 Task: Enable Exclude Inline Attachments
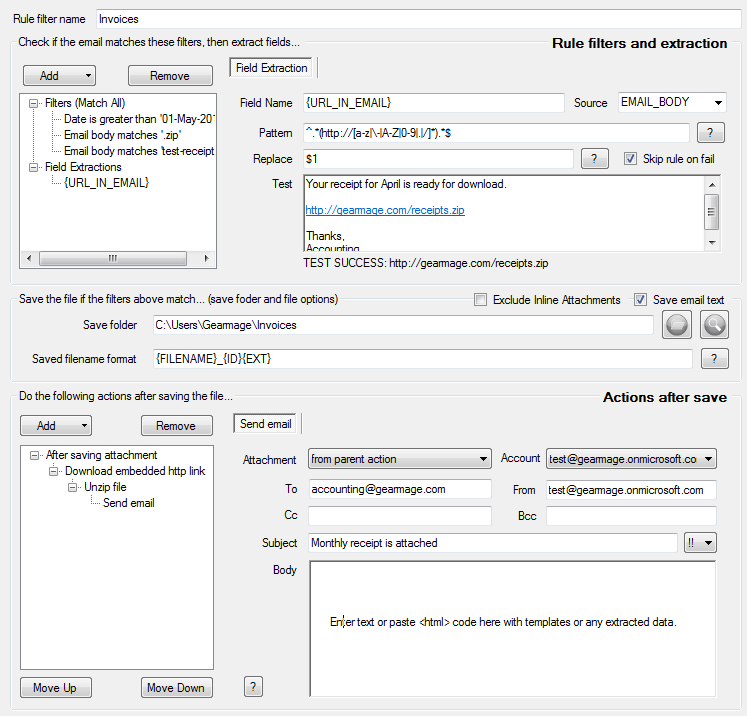480,300
